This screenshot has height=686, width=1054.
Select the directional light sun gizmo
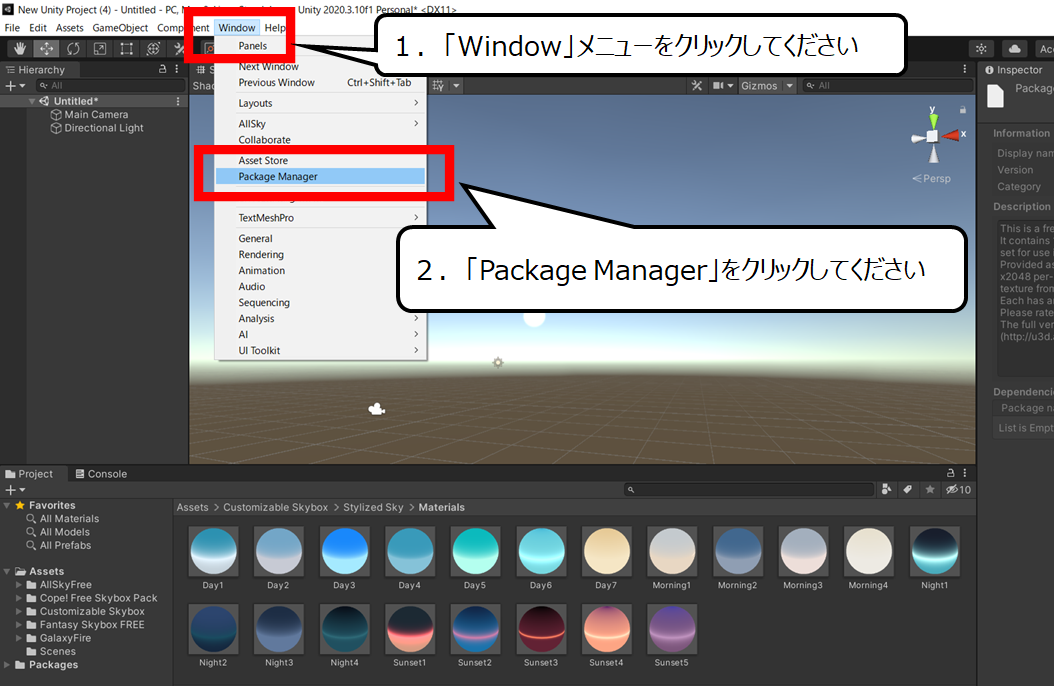(498, 363)
